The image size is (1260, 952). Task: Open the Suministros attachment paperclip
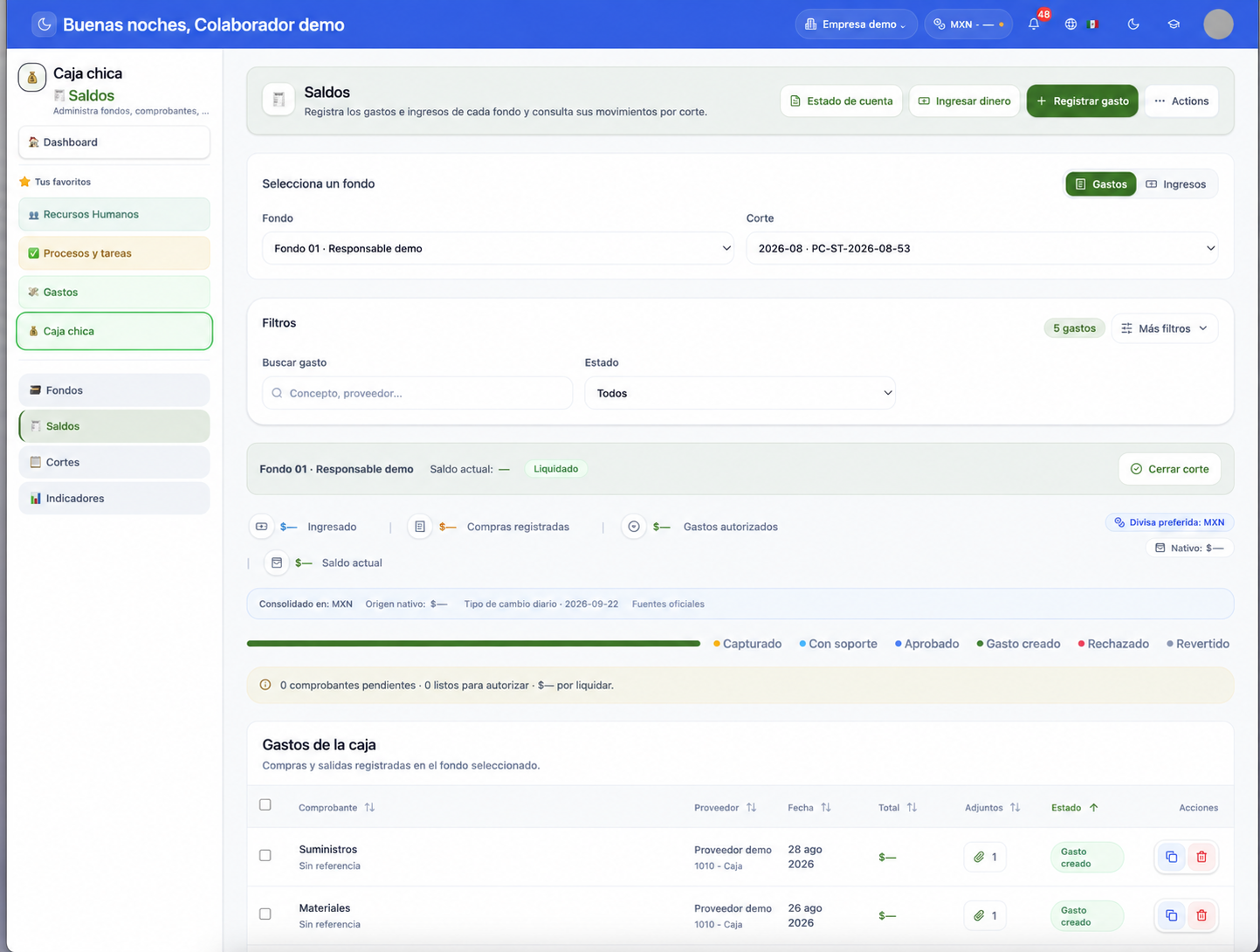pyautogui.click(x=985, y=857)
